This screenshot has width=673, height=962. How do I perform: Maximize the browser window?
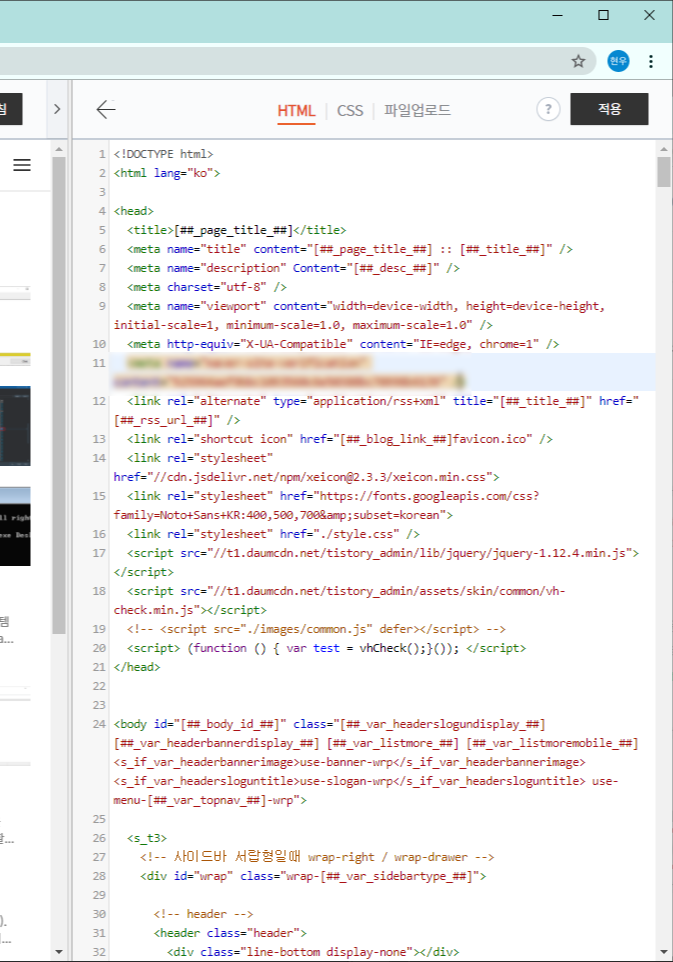603,15
